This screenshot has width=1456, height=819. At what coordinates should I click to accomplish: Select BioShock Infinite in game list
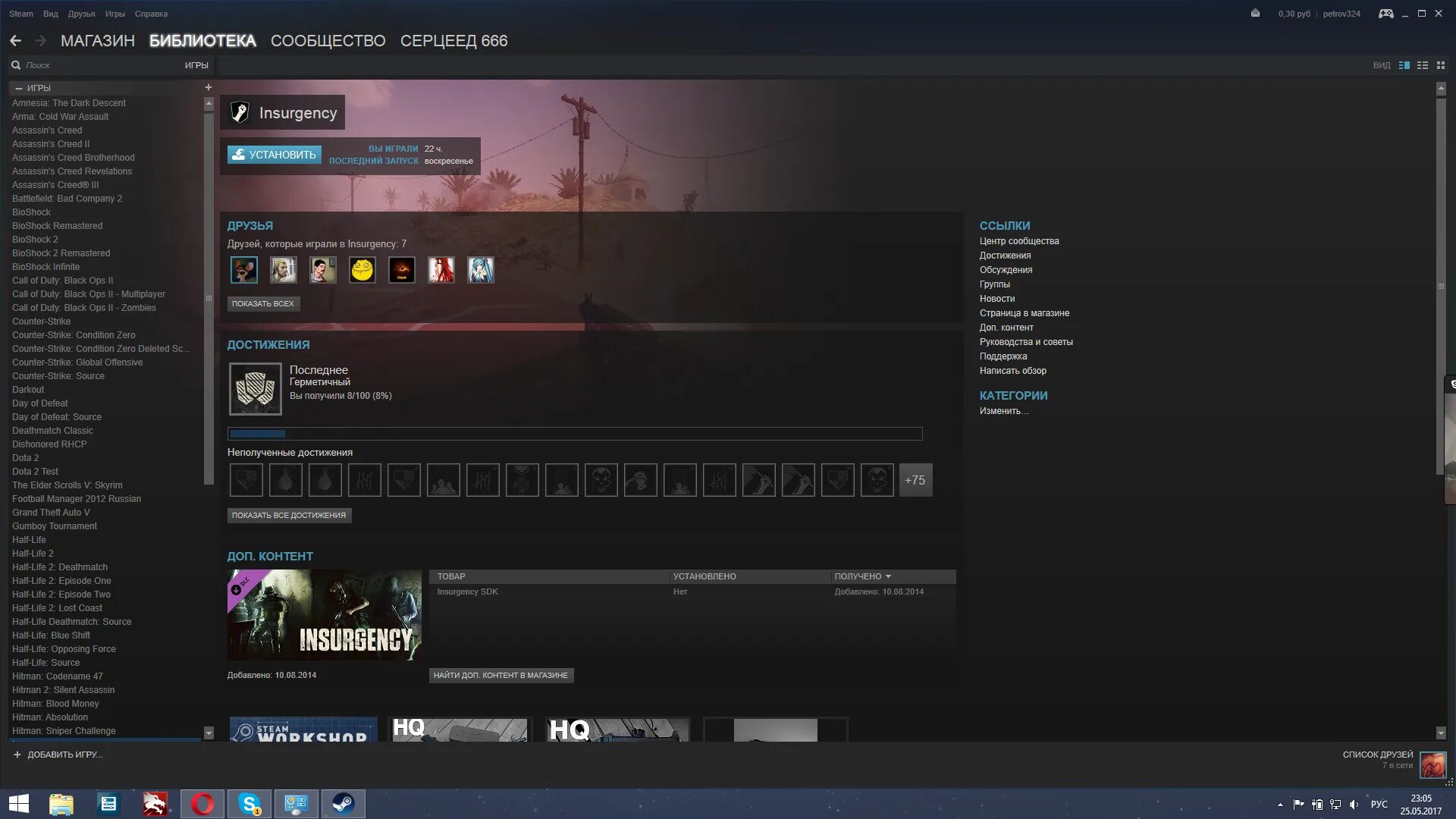point(45,267)
